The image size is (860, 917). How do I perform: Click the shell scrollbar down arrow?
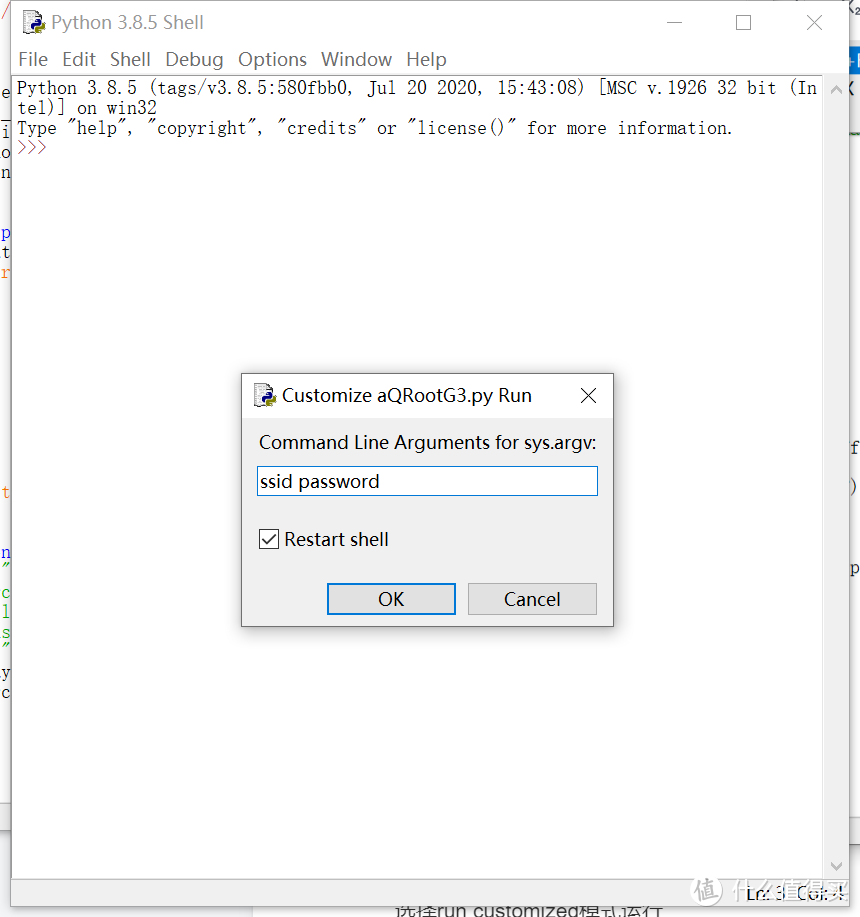click(x=837, y=866)
